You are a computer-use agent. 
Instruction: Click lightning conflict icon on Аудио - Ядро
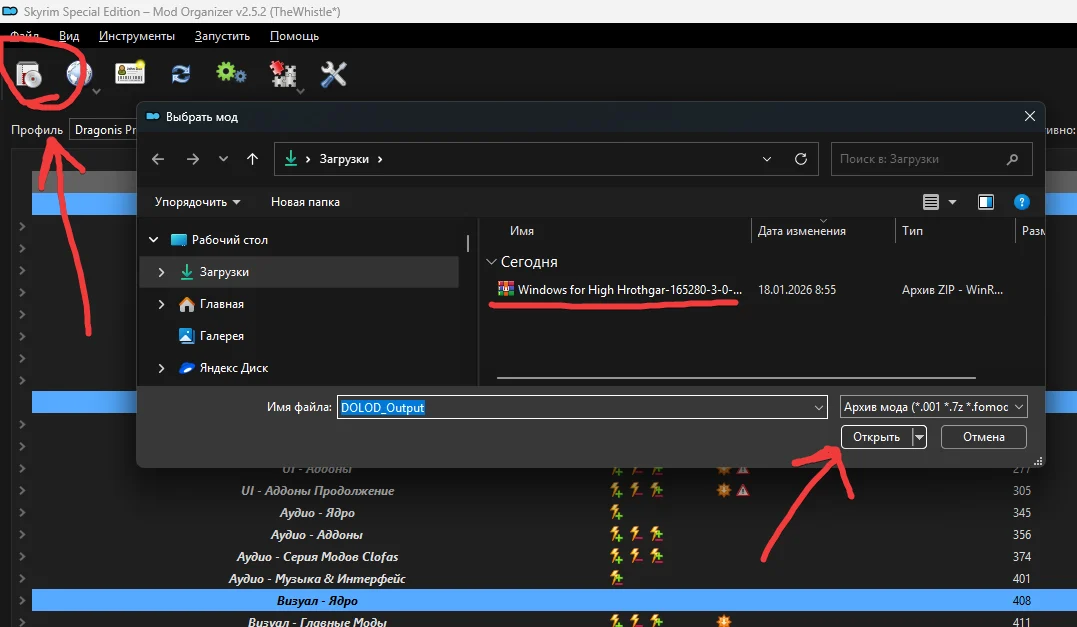[x=616, y=512]
